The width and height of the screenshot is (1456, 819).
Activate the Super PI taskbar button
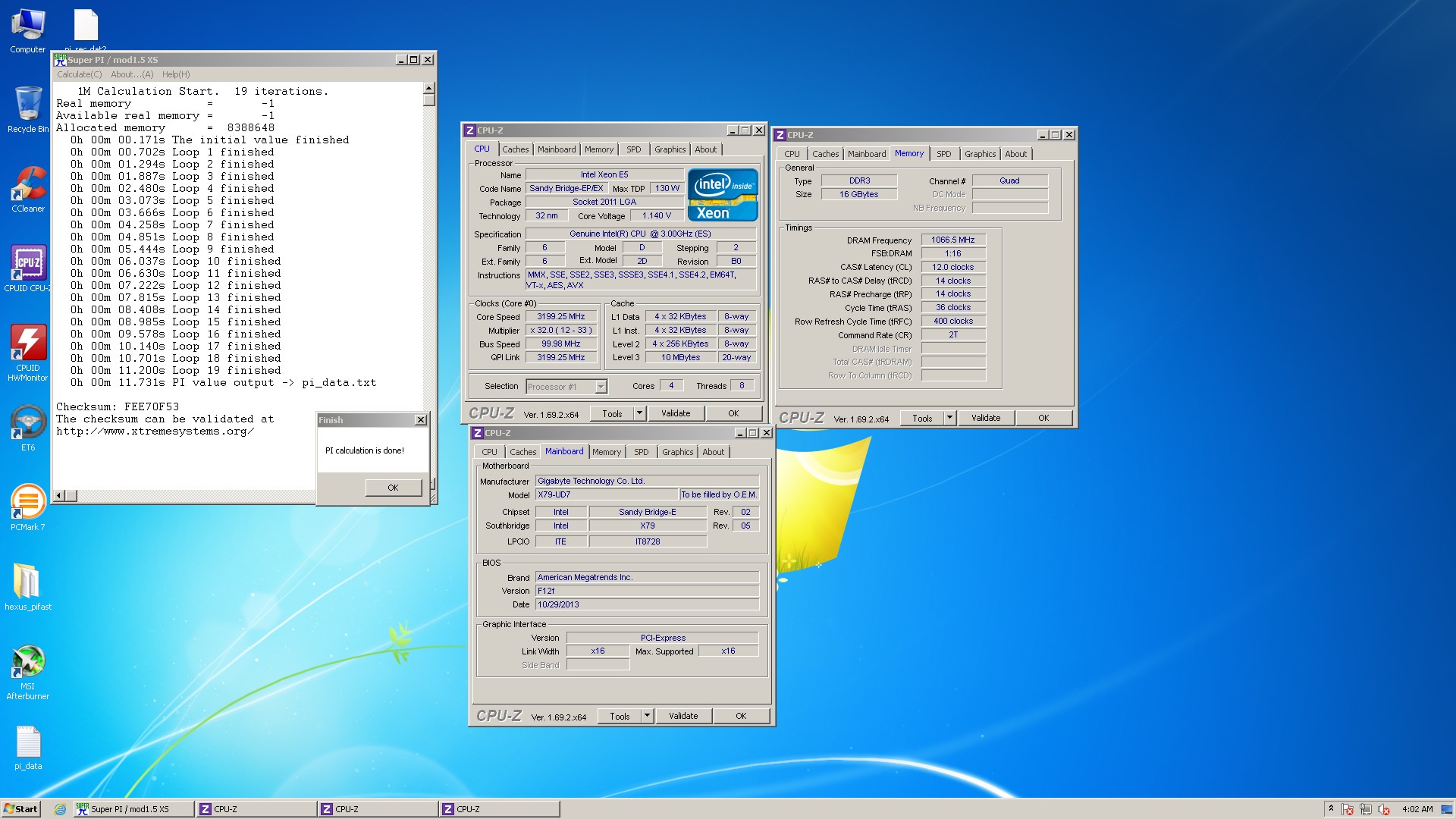click(x=133, y=809)
